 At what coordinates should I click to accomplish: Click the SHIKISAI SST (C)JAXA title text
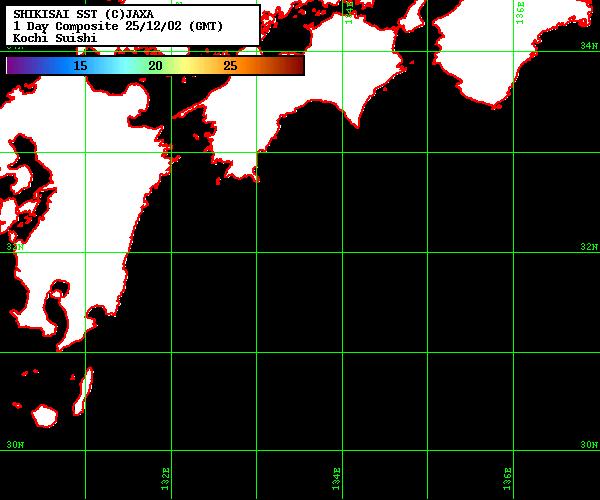pyautogui.click(x=83, y=13)
